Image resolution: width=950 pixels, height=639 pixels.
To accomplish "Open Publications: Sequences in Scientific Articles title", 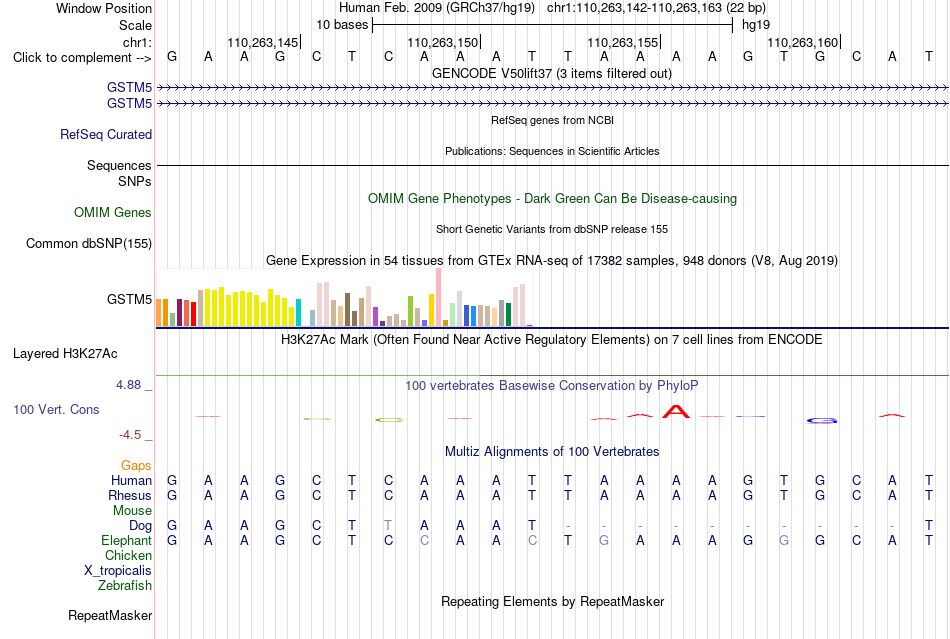I will pos(552,151).
